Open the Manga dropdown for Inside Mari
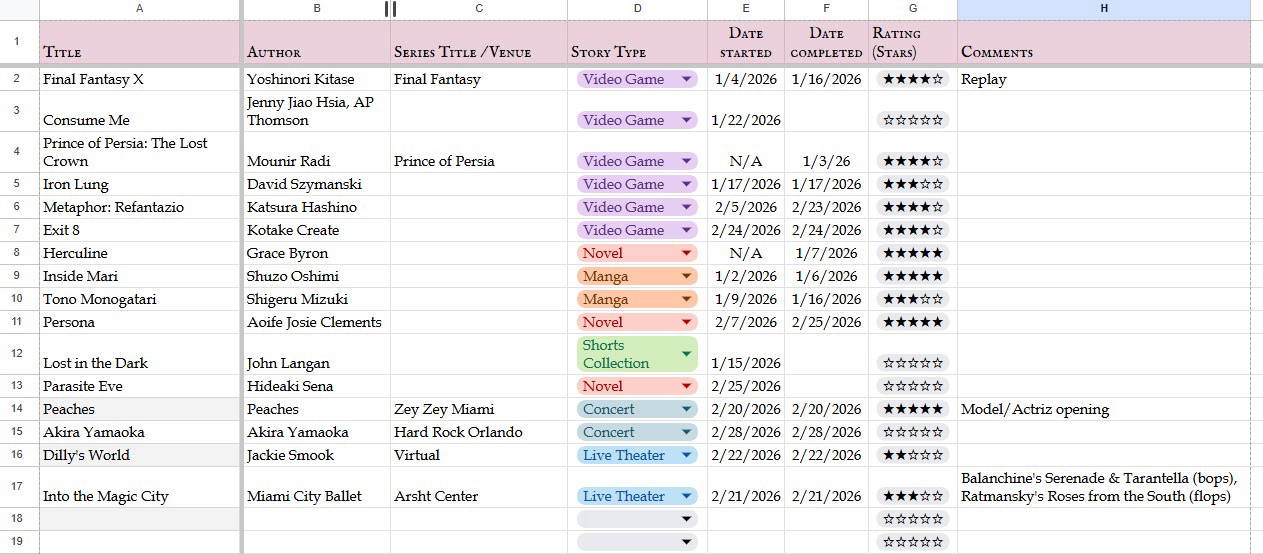The height and width of the screenshot is (554, 1263). (686, 276)
